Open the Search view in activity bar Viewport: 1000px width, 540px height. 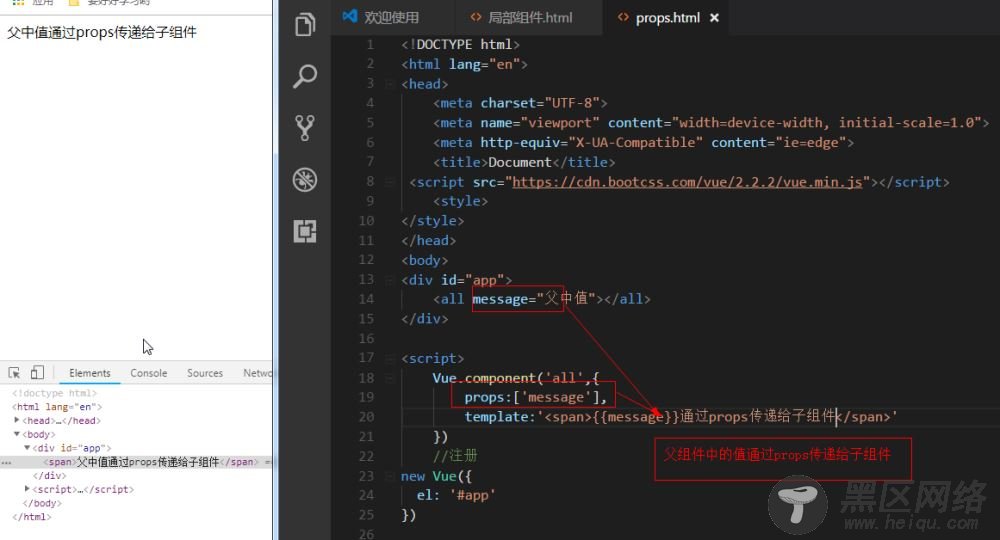point(305,76)
